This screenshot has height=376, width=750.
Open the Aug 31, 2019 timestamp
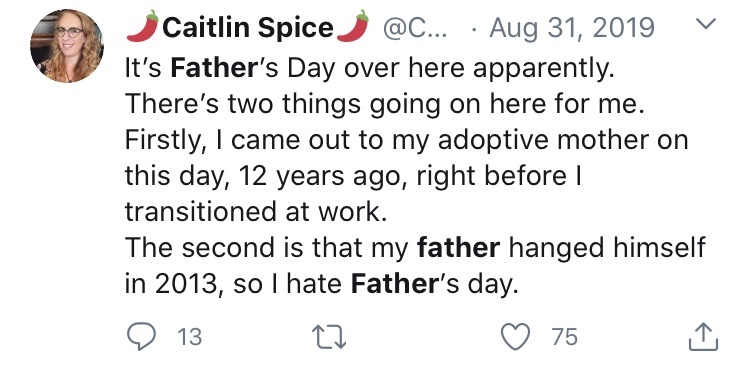tap(572, 28)
